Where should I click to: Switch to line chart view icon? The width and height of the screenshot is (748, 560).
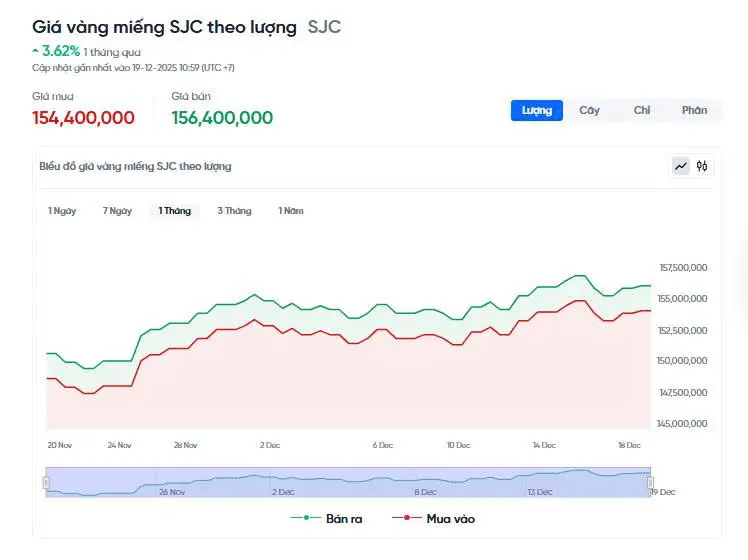point(681,166)
